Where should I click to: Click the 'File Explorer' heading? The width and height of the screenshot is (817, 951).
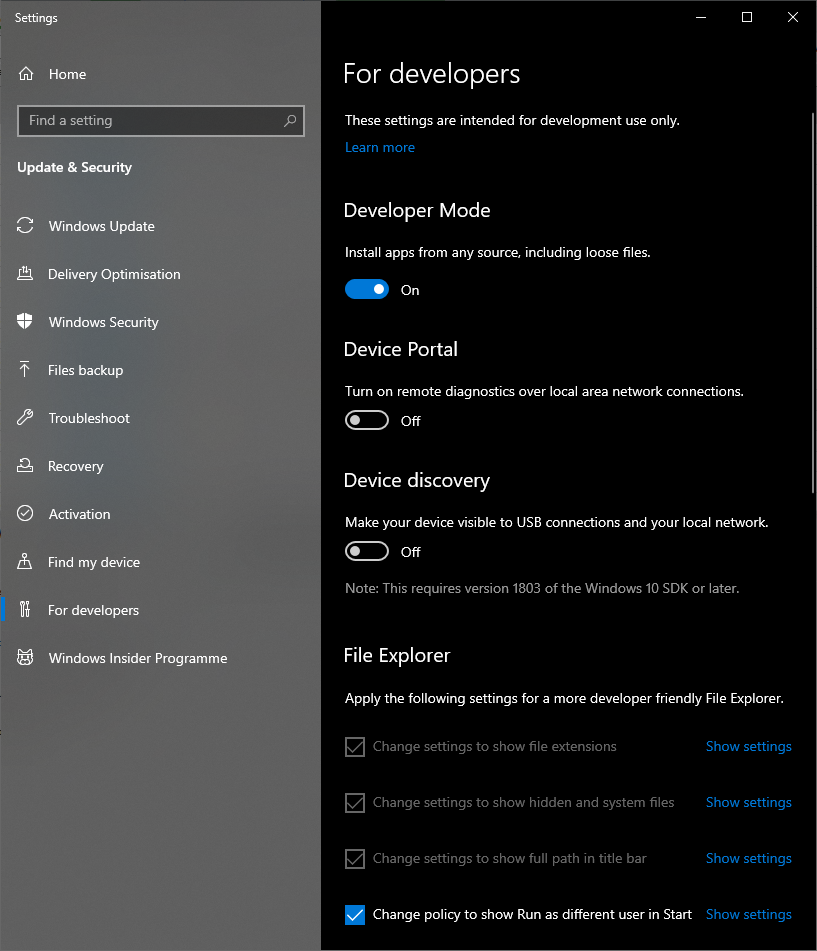[397, 655]
